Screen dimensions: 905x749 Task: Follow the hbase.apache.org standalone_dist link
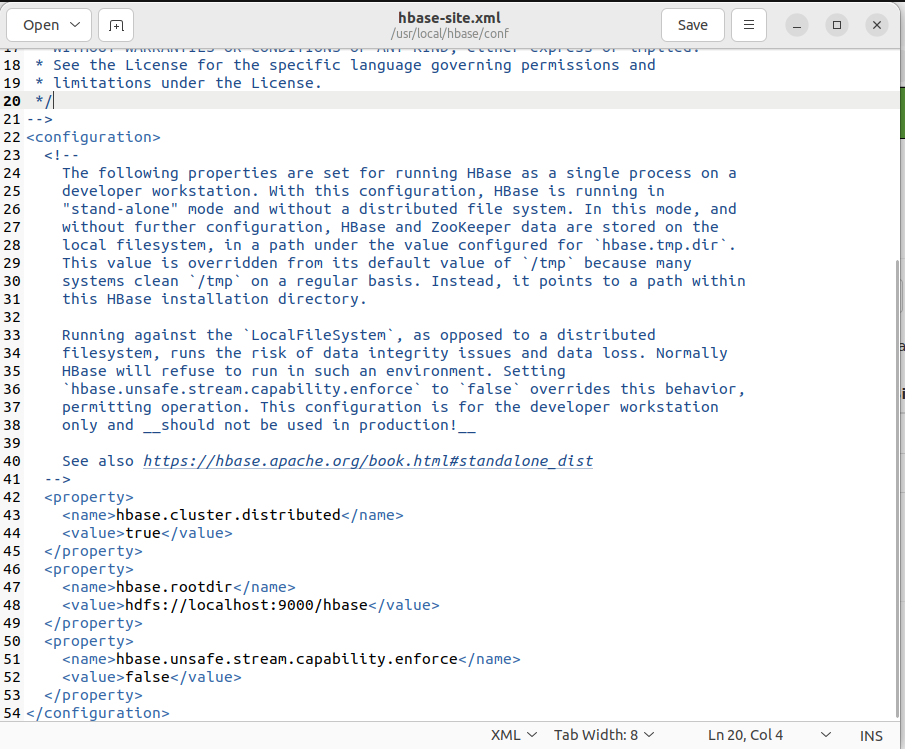coord(368,461)
